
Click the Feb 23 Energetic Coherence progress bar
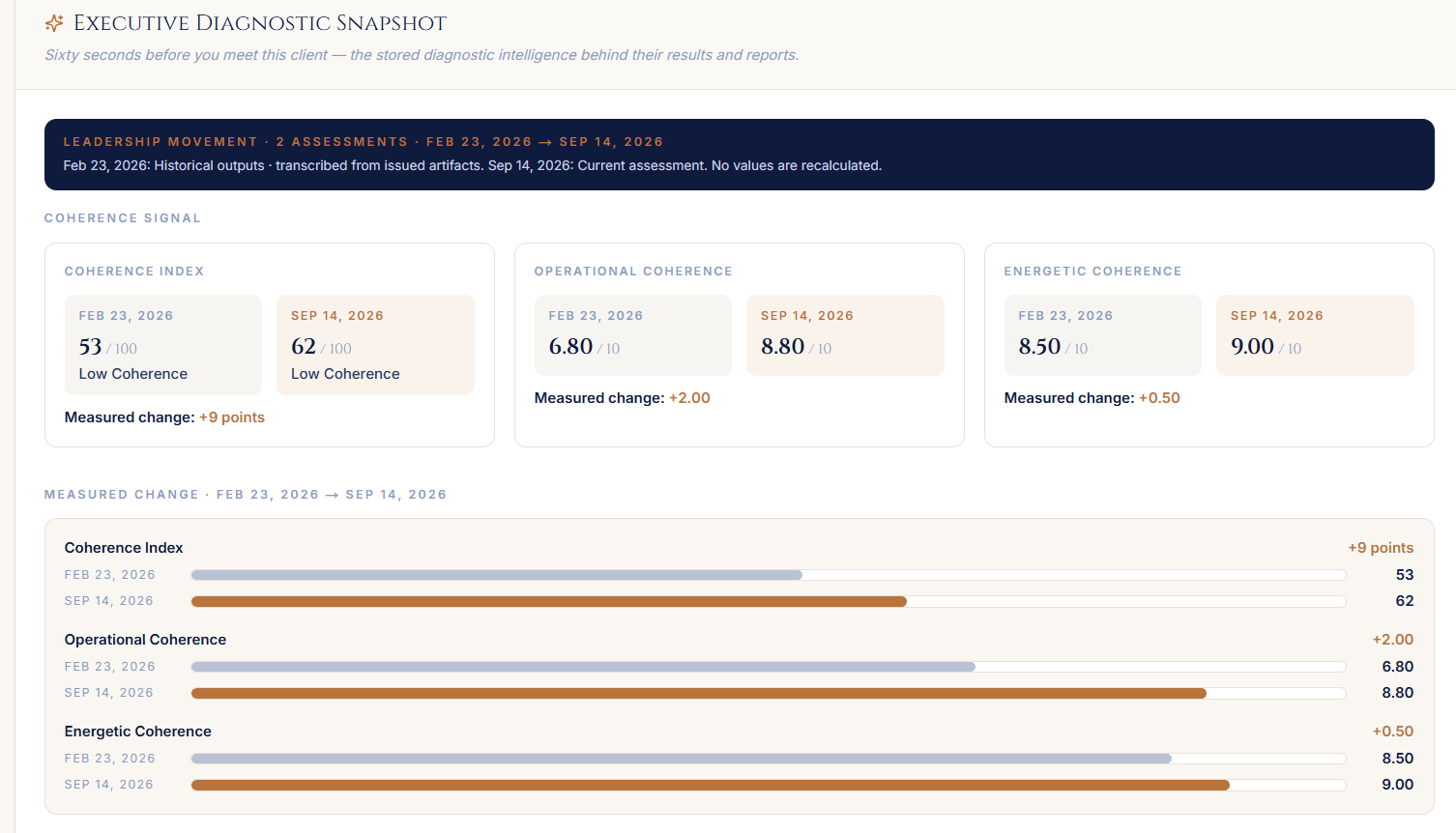769,759
